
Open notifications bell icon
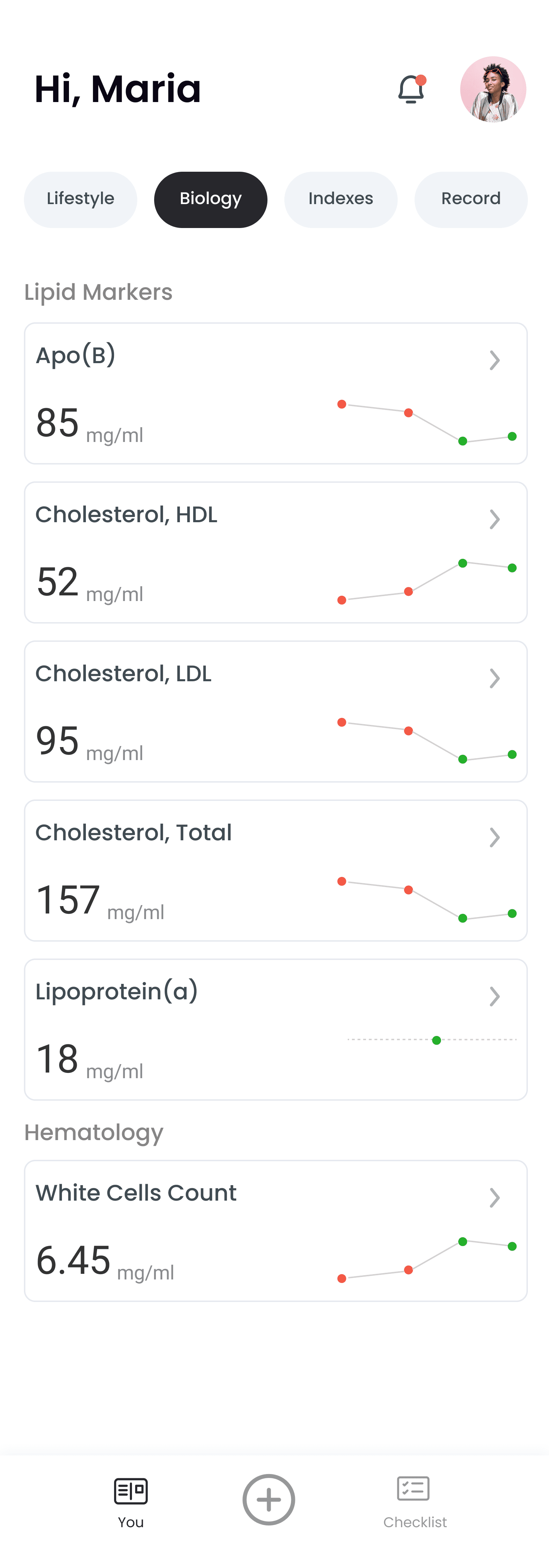(x=411, y=89)
